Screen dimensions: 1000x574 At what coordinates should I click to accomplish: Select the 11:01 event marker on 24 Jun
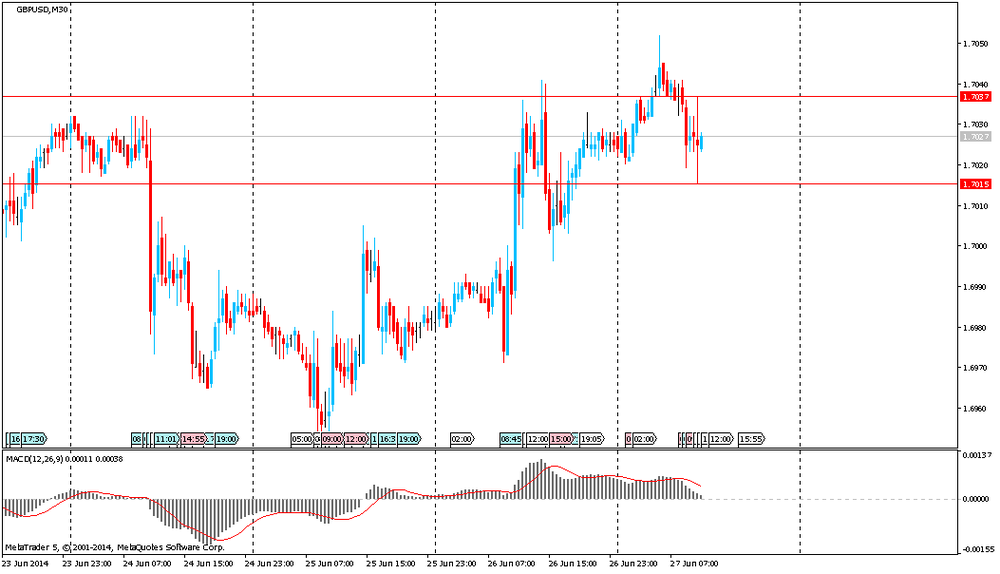(167, 439)
